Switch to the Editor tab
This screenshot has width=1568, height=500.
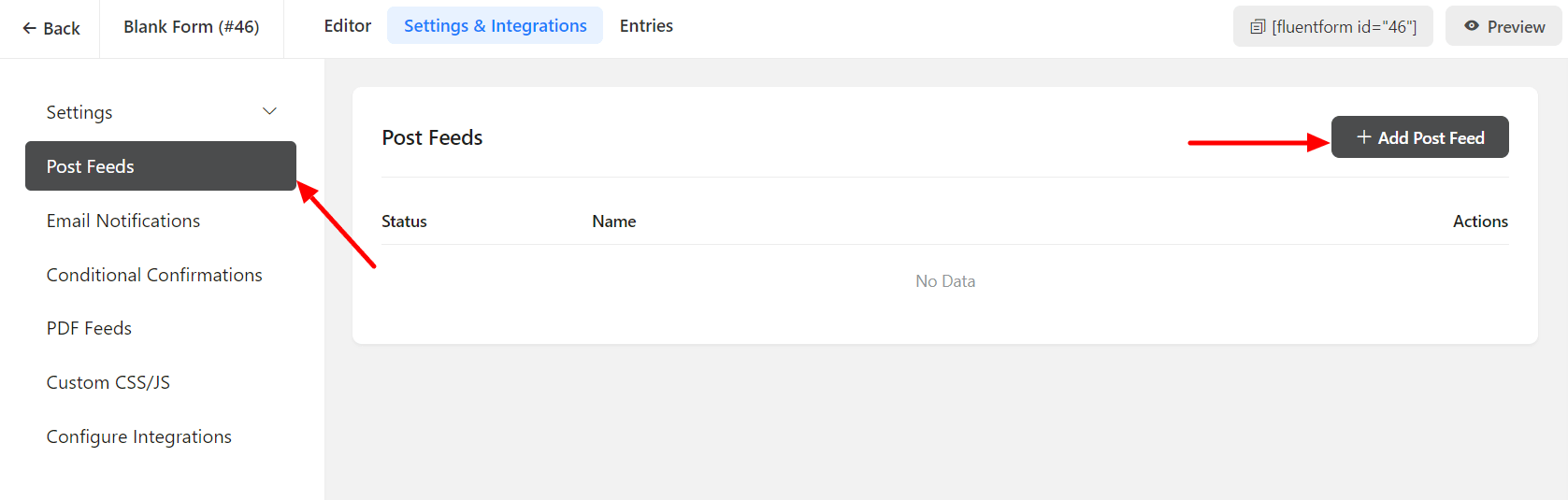tap(348, 26)
